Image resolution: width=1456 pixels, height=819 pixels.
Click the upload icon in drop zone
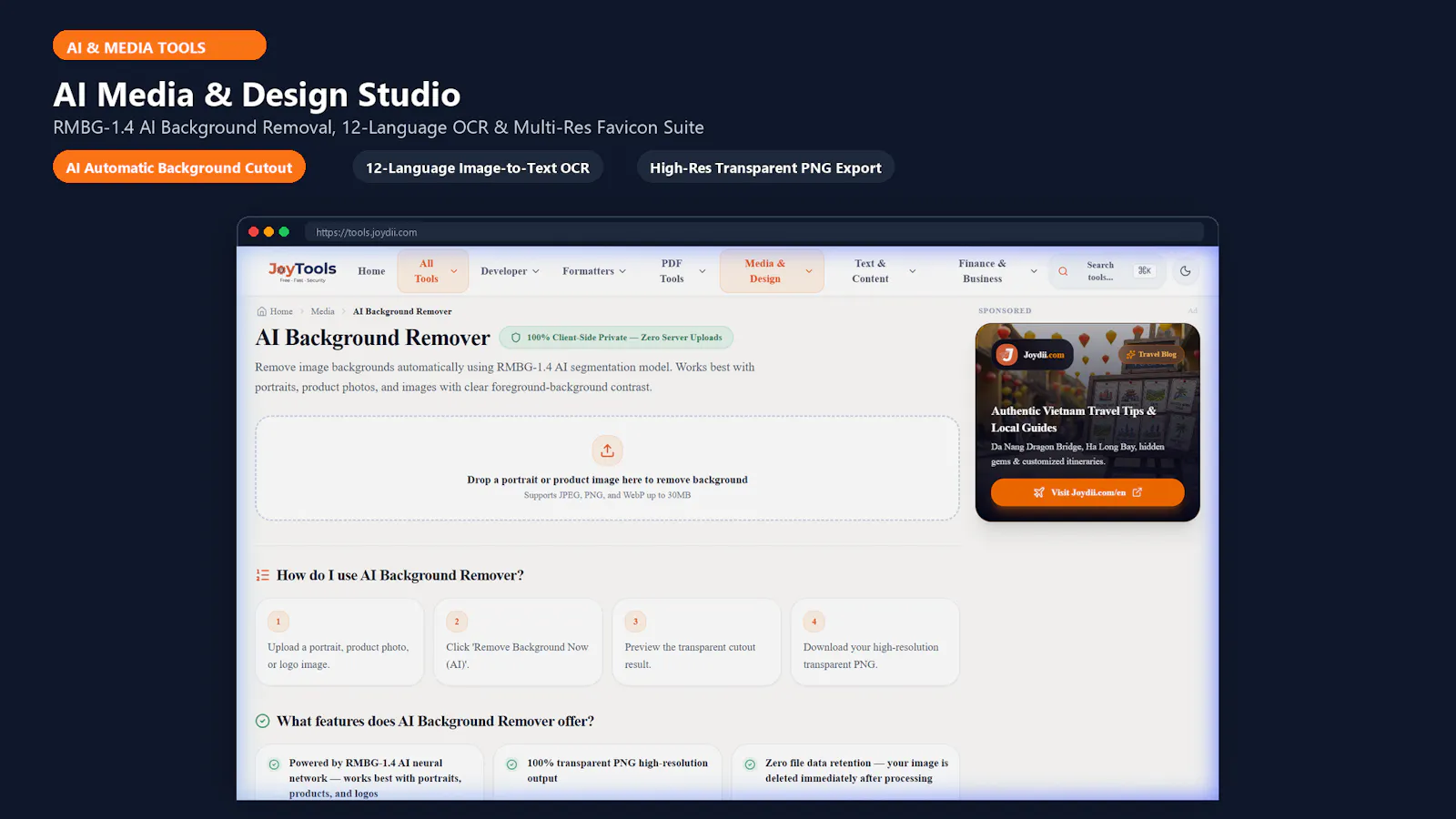607,450
